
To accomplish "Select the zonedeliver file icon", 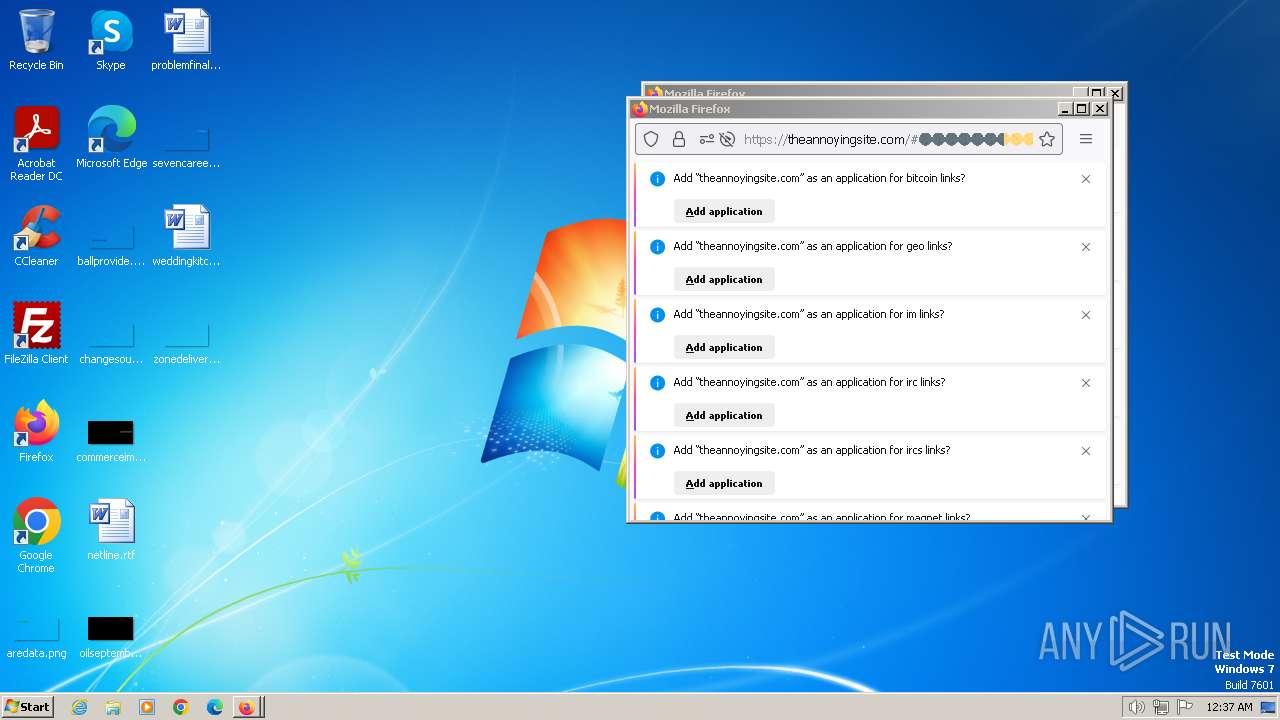I will [x=186, y=343].
